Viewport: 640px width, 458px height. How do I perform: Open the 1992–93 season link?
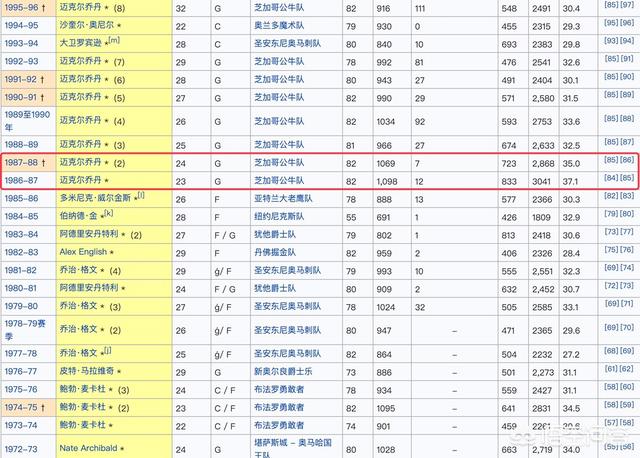[x=21, y=61]
